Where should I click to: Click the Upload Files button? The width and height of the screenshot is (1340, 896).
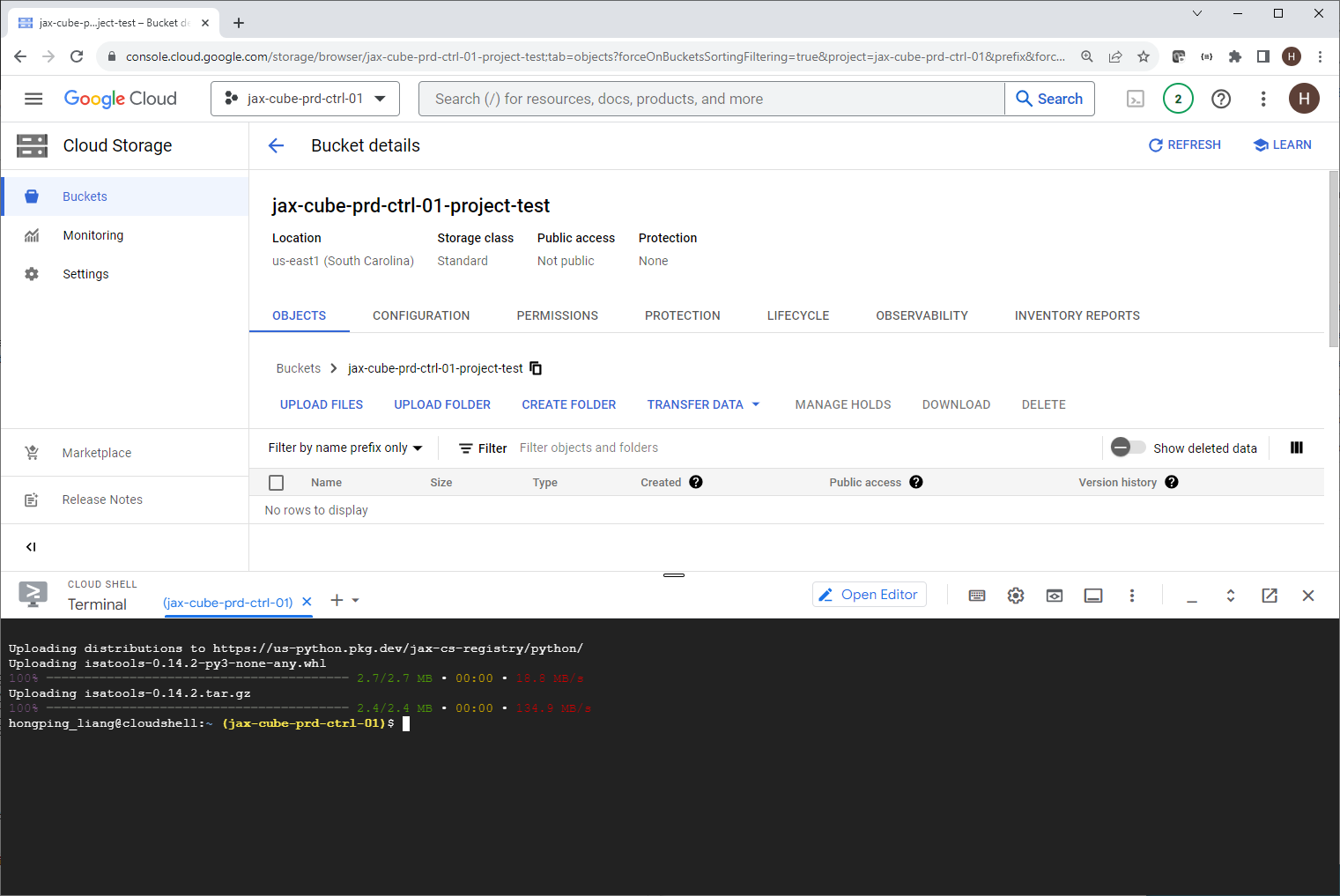pos(322,404)
